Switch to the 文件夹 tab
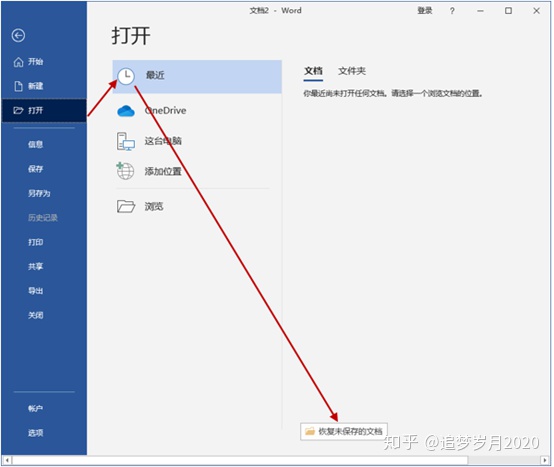 coord(352,71)
